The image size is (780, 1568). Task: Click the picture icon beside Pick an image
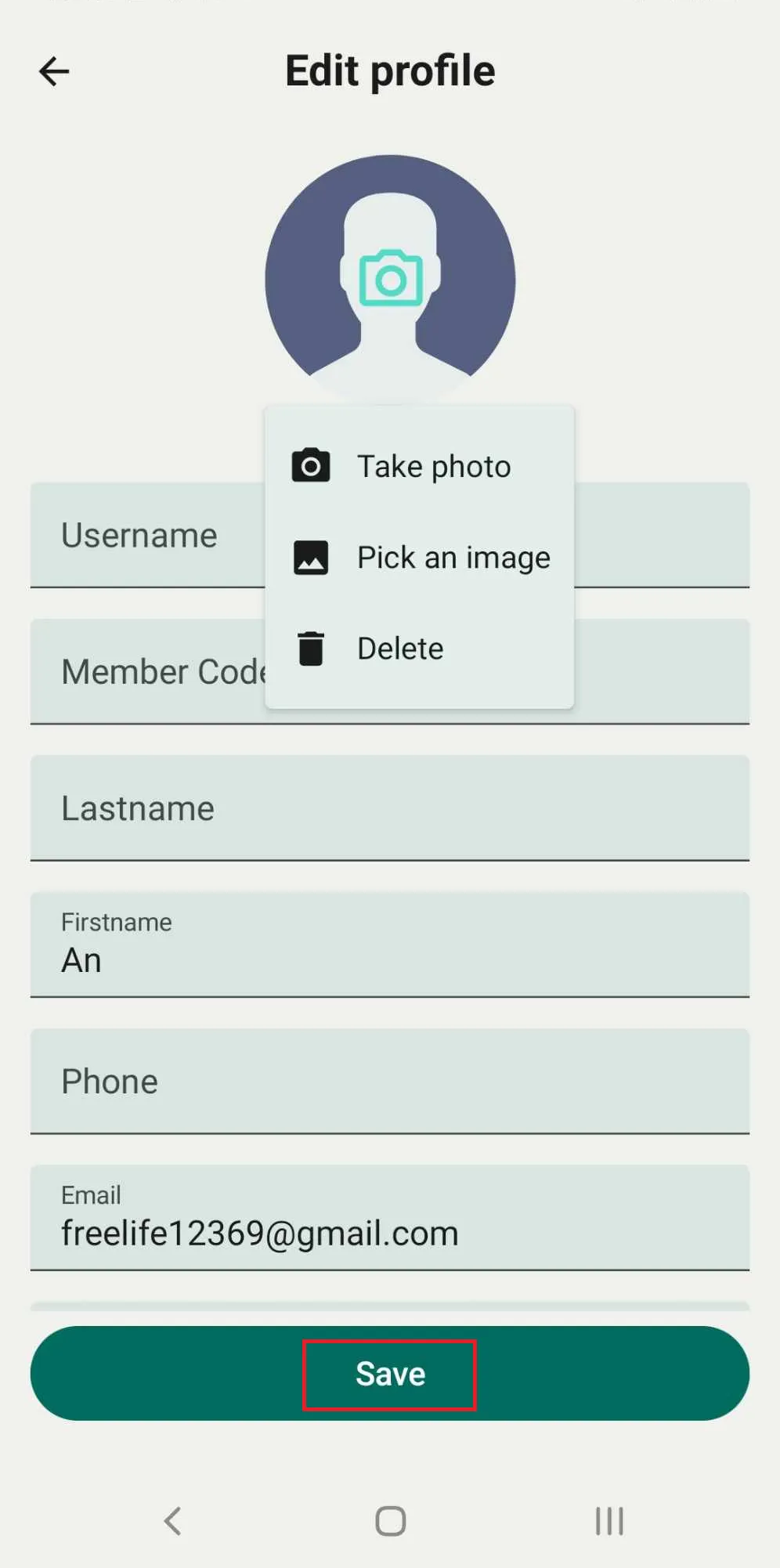pyautogui.click(x=311, y=558)
